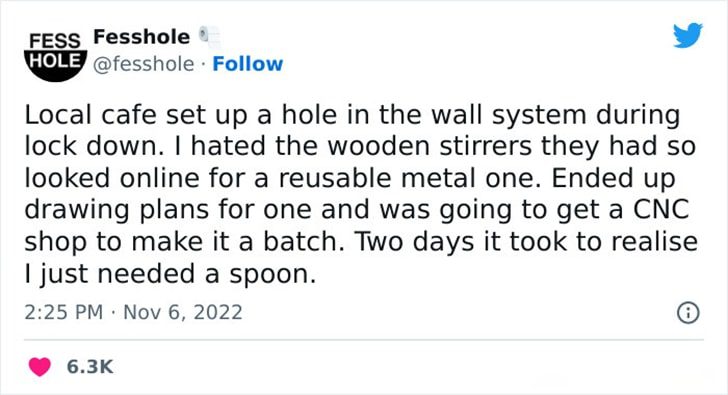
Task: Open the tweet info circle icon
Action: point(688,312)
